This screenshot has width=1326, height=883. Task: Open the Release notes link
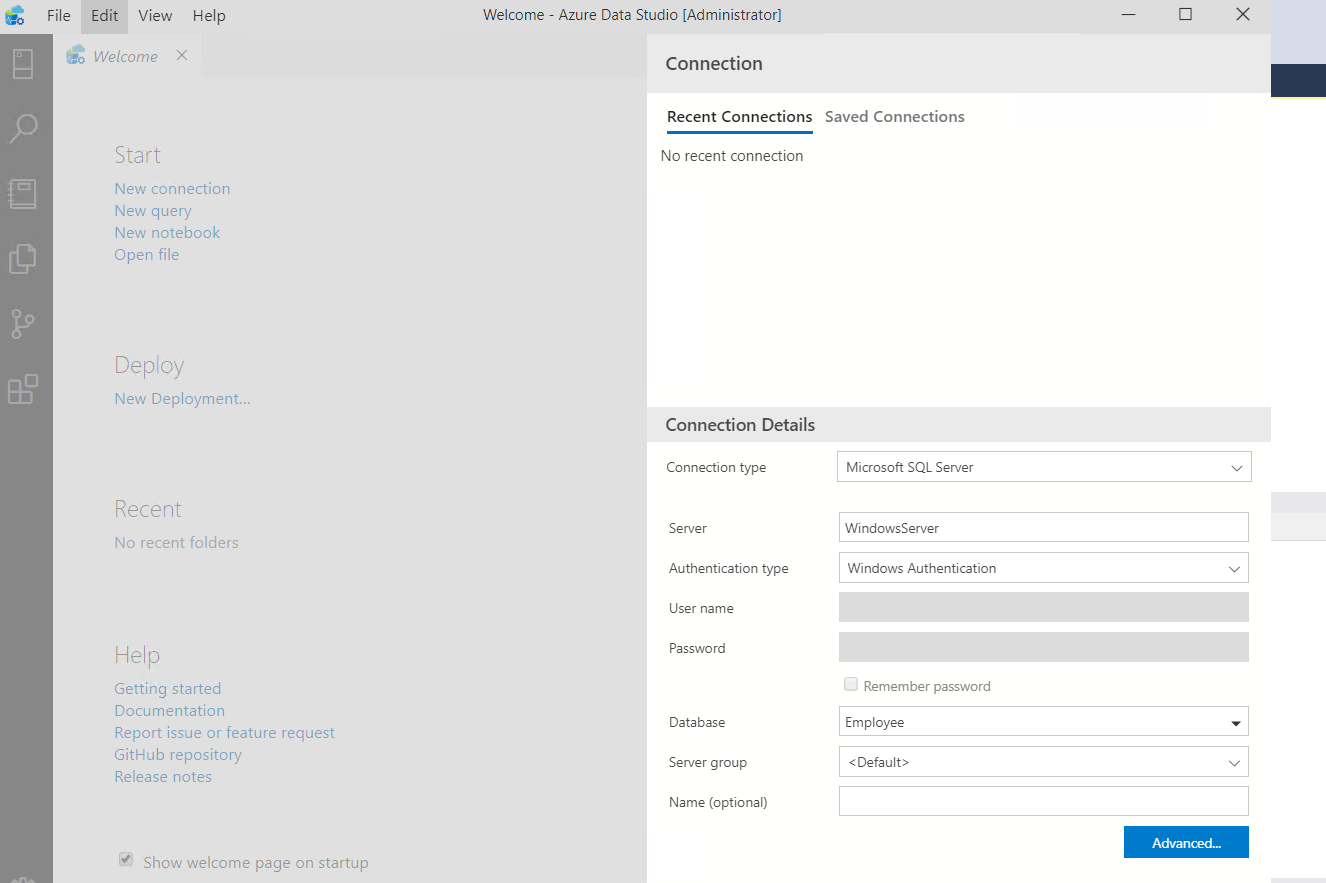tap(163, 776)
